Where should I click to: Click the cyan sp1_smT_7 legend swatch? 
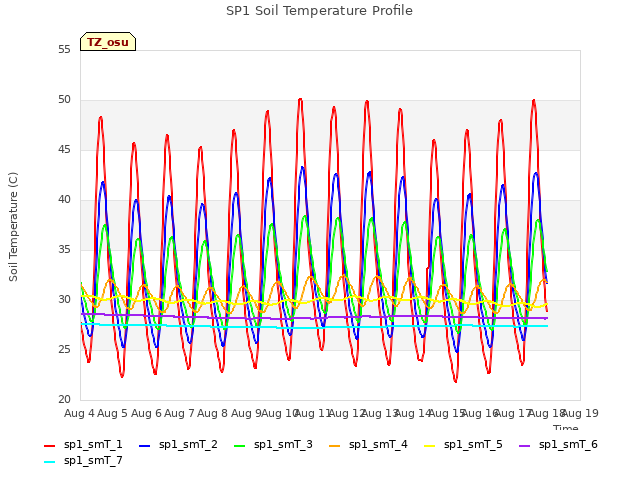(49, 462)
